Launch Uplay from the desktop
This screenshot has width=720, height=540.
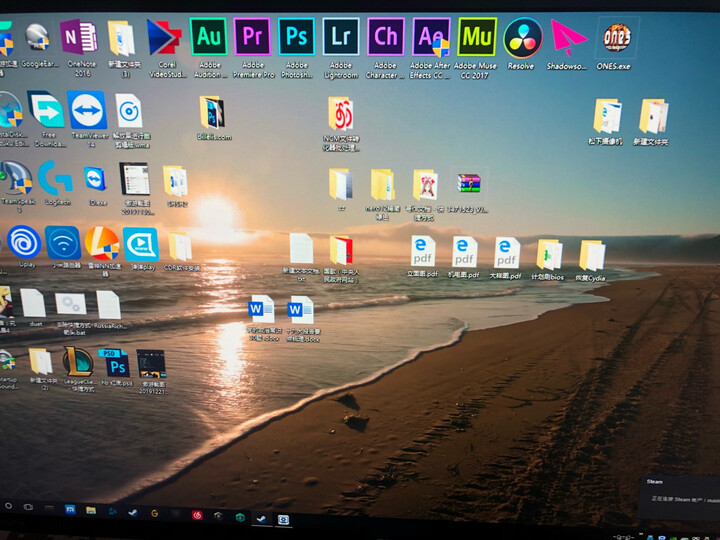(x=24, y=243)
